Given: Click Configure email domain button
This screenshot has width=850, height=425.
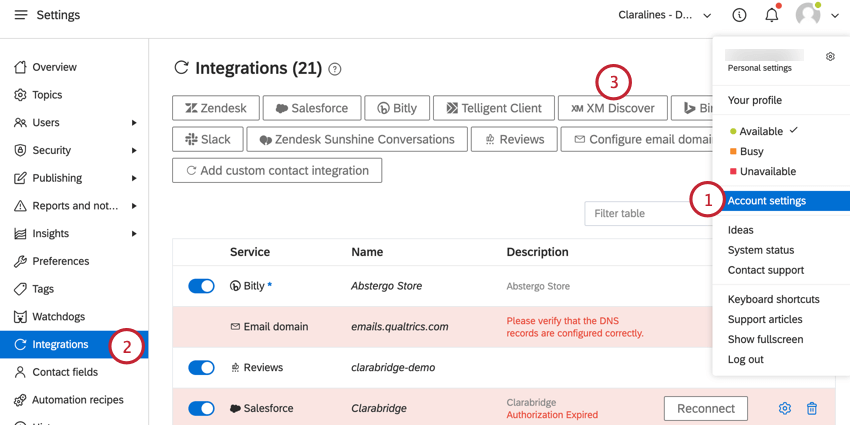Looking at the screenshot, I should point(637,139).
